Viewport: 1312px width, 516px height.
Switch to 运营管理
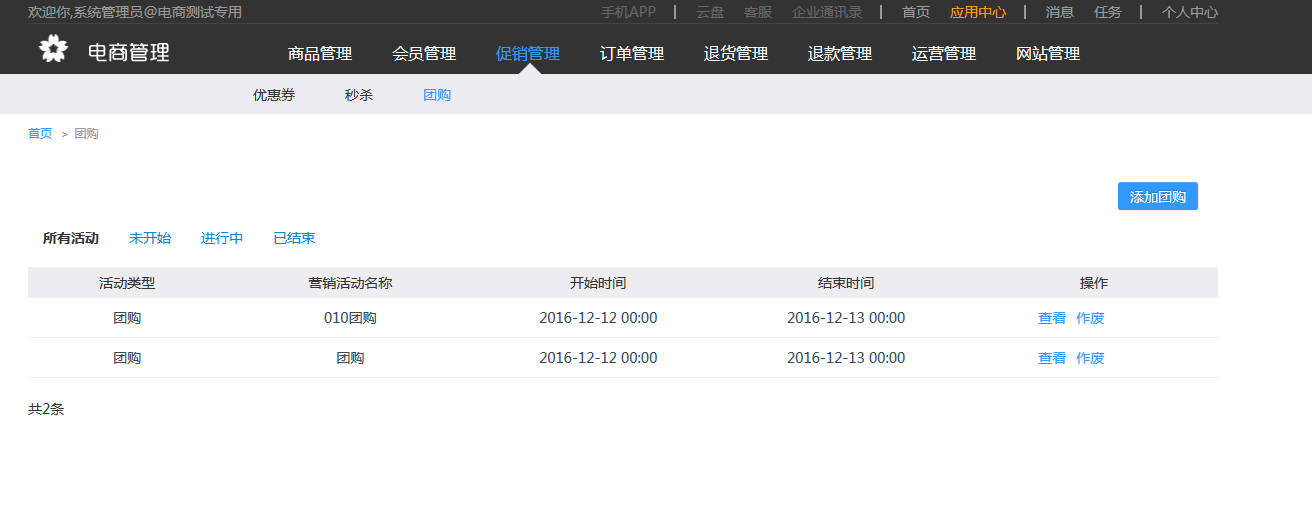tap(944, 54)
